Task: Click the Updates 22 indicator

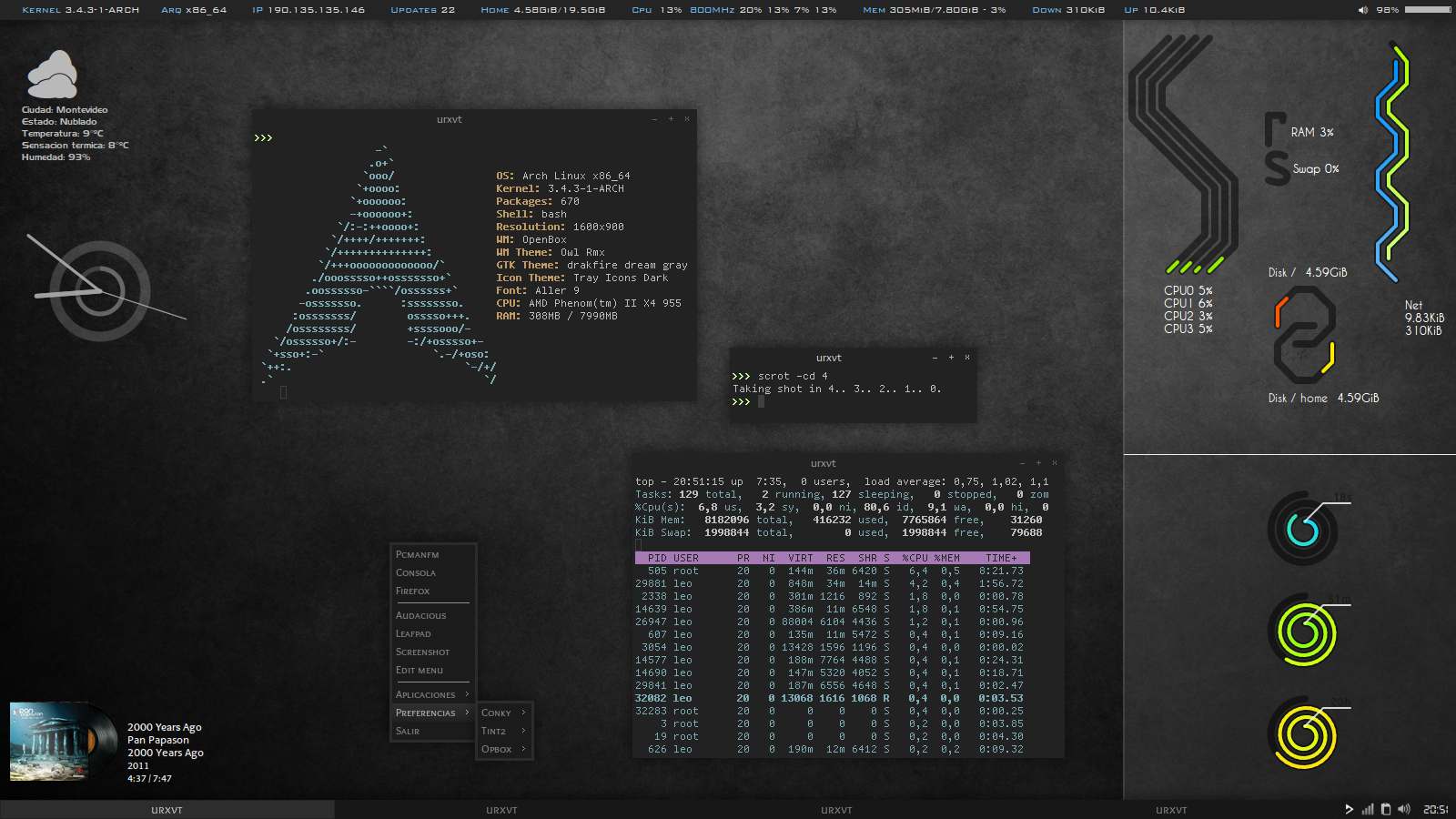Action: [x=422, y=10]
